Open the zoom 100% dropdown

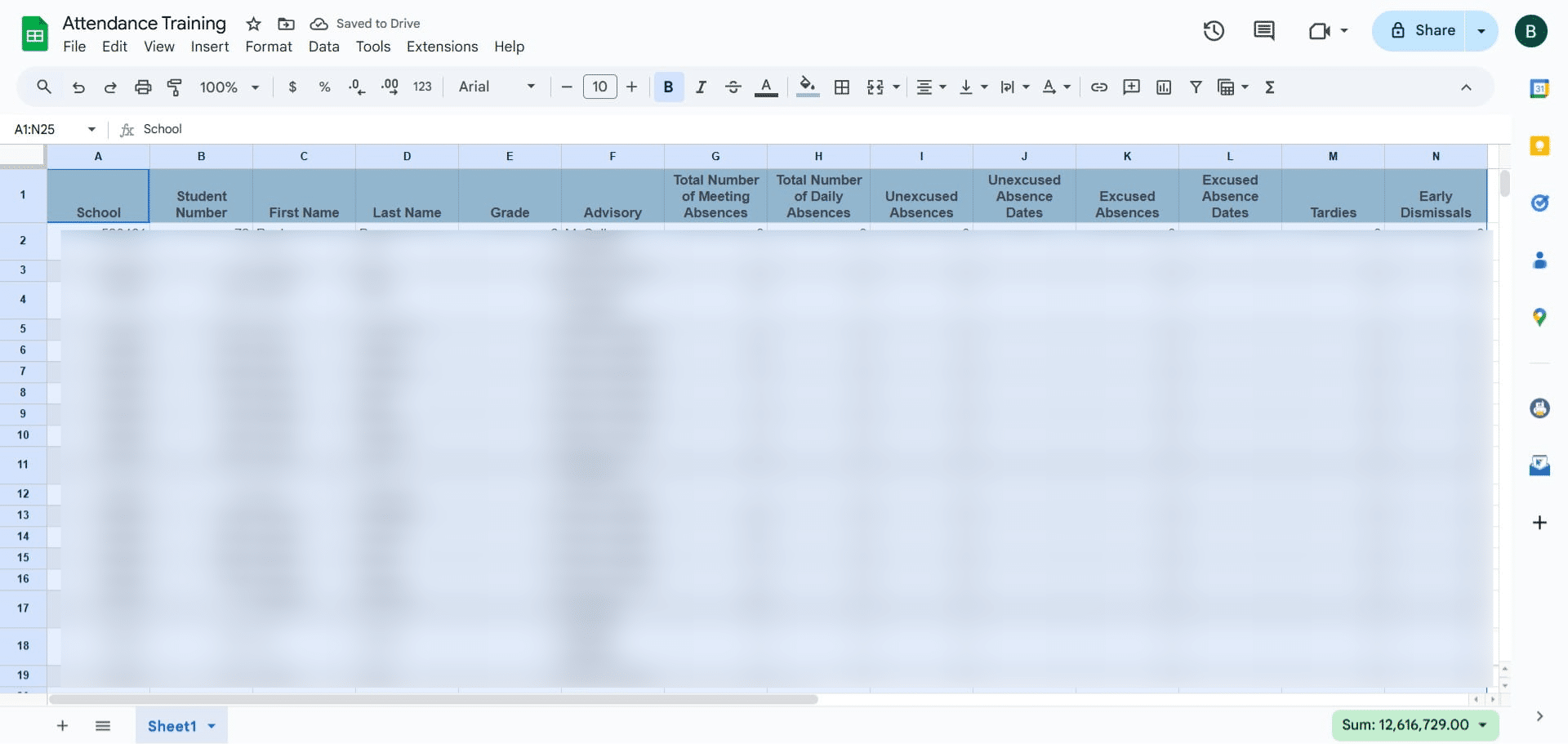(x=229, y=87)
